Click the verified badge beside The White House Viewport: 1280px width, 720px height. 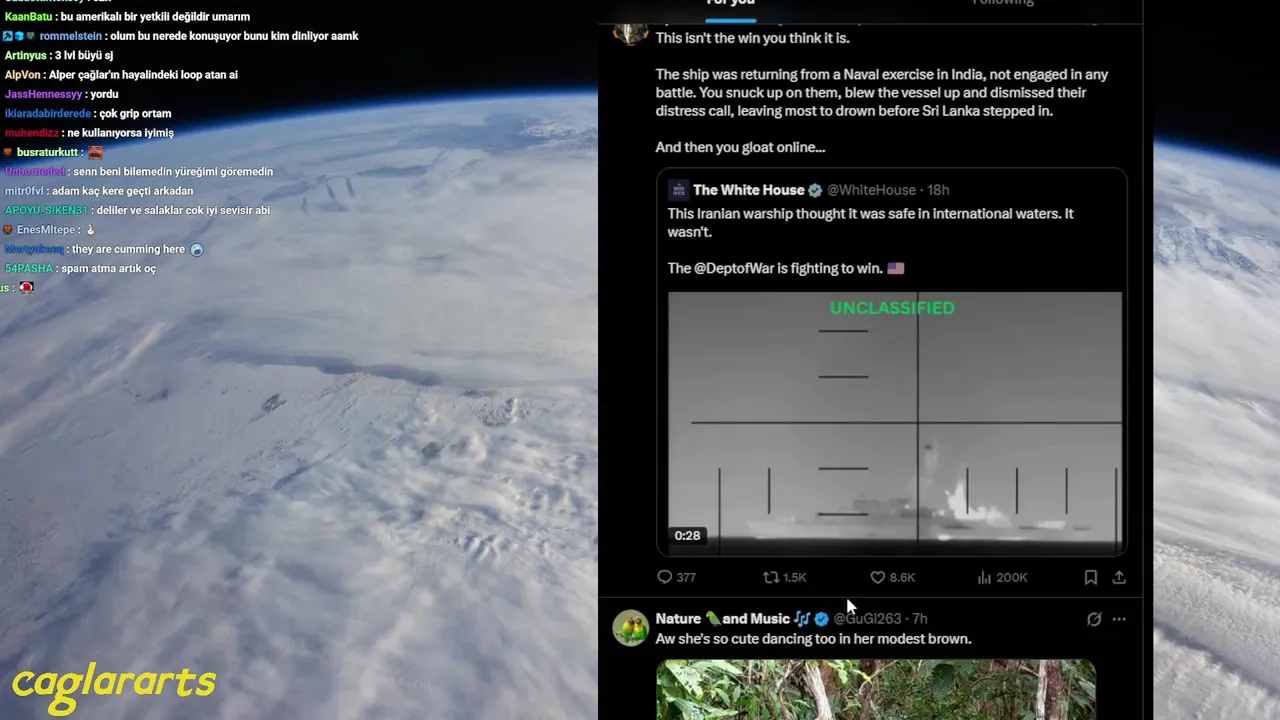point(815,190)
